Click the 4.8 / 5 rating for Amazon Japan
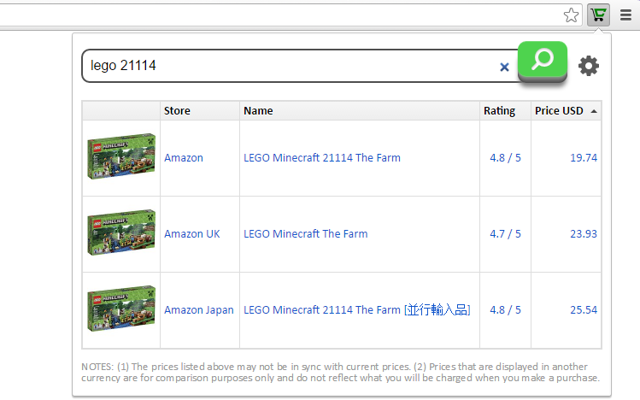Viewport: 640px width, 400px height. (x=505, y=310)
